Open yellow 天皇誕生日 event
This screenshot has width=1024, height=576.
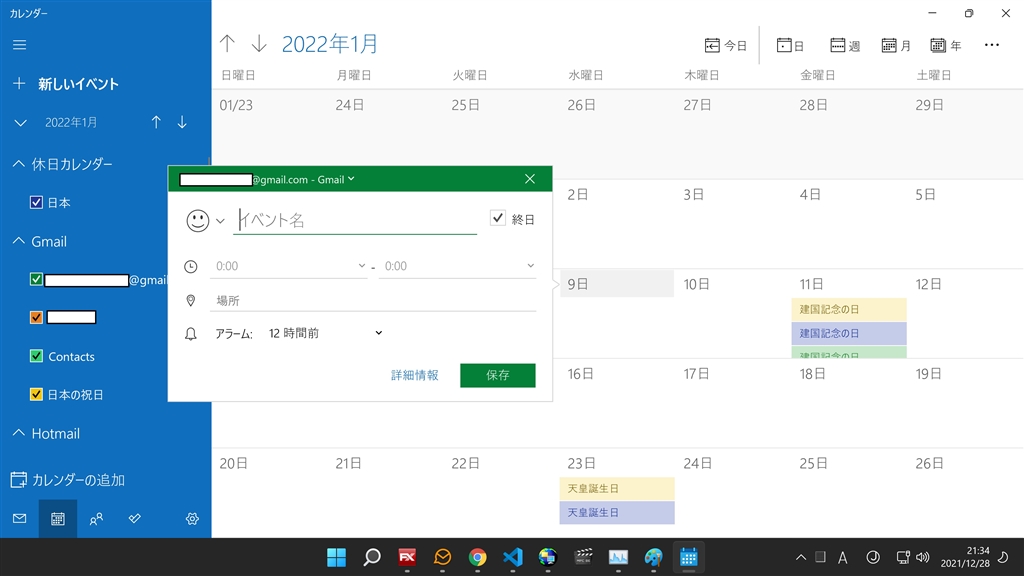coord(617,488)
